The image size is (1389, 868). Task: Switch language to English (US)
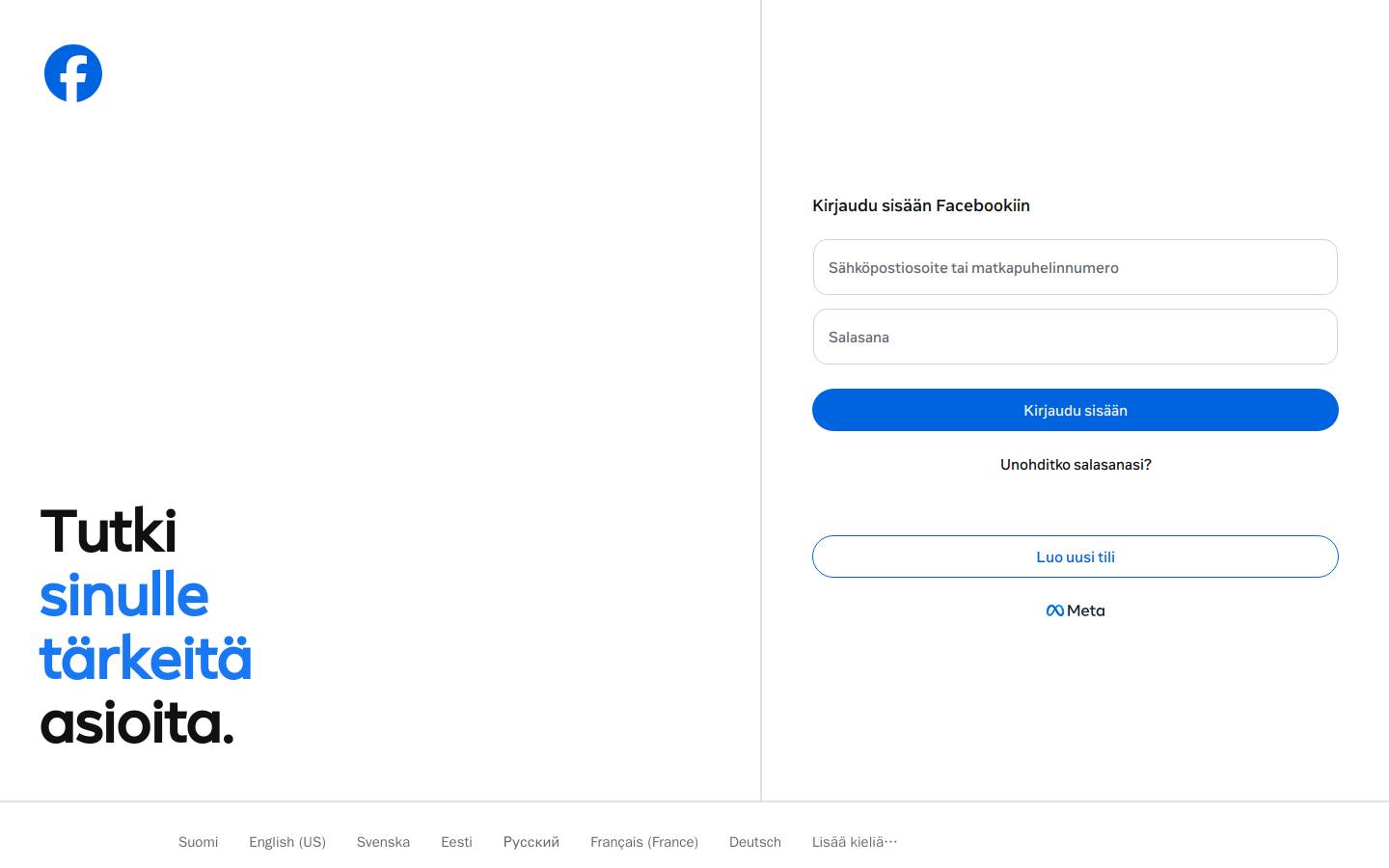287,842
